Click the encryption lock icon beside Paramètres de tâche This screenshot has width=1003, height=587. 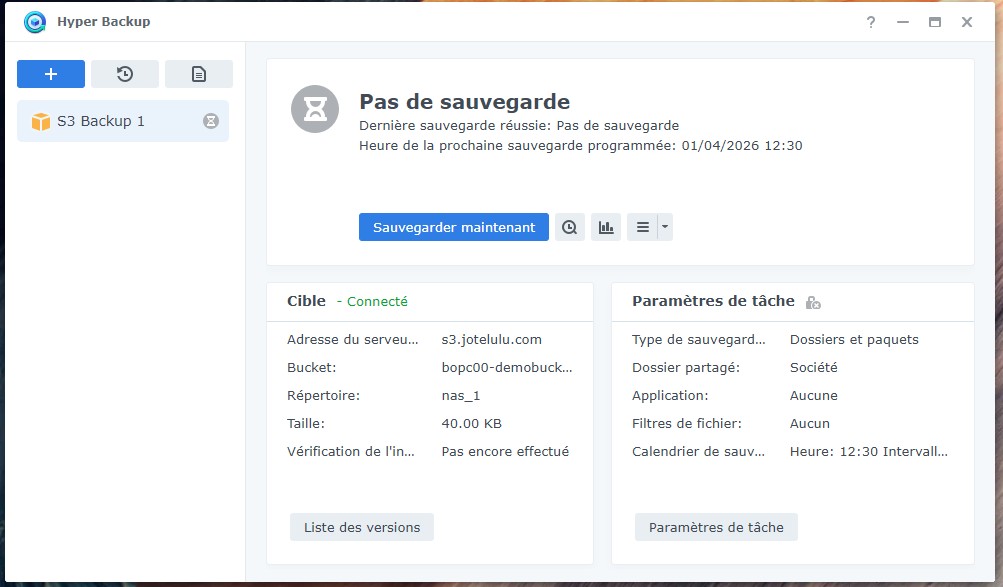tap(813, 302)
